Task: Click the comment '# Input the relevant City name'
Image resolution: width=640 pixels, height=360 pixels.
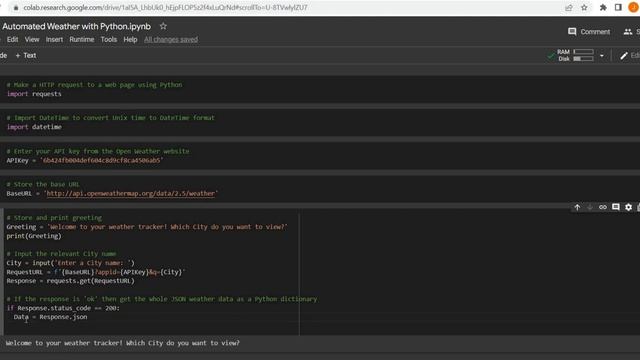Action: [61, 254]
